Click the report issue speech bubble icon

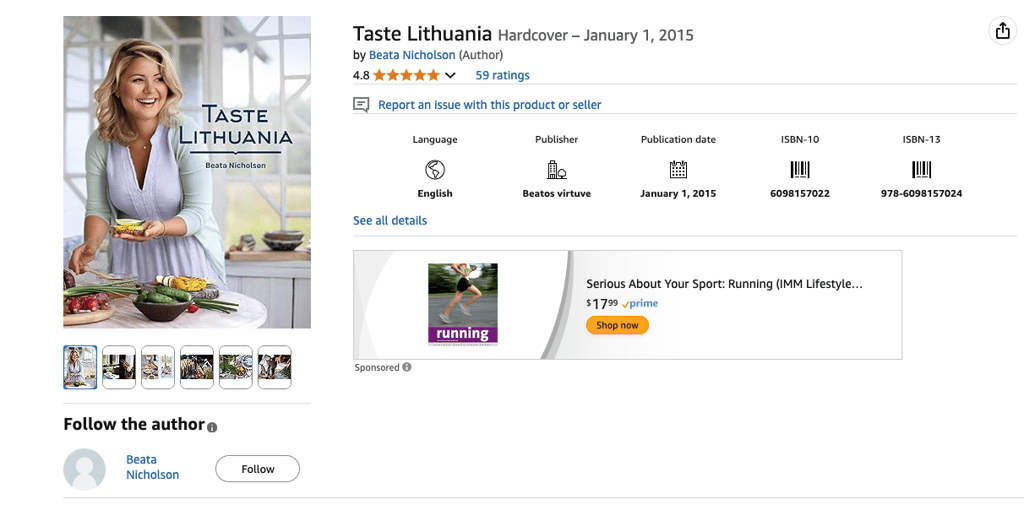(361, 105)
